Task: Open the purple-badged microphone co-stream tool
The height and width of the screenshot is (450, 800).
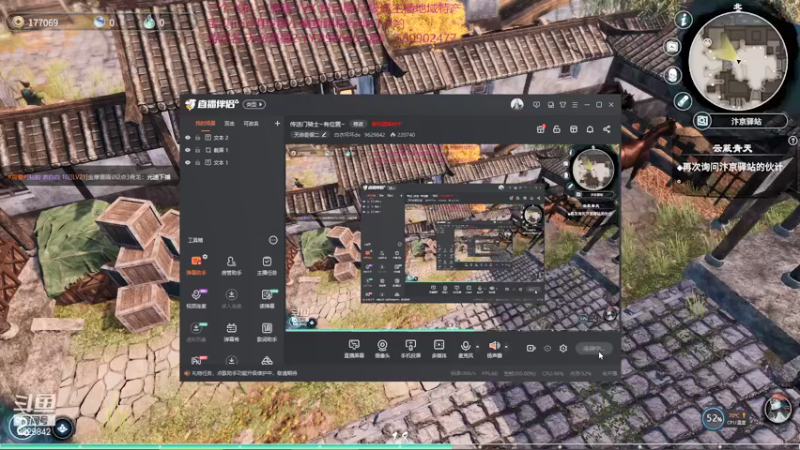Action: [196, 298]
